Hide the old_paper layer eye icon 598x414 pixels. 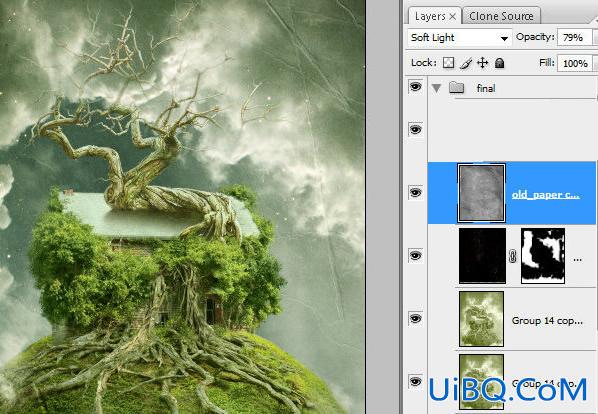415,192
